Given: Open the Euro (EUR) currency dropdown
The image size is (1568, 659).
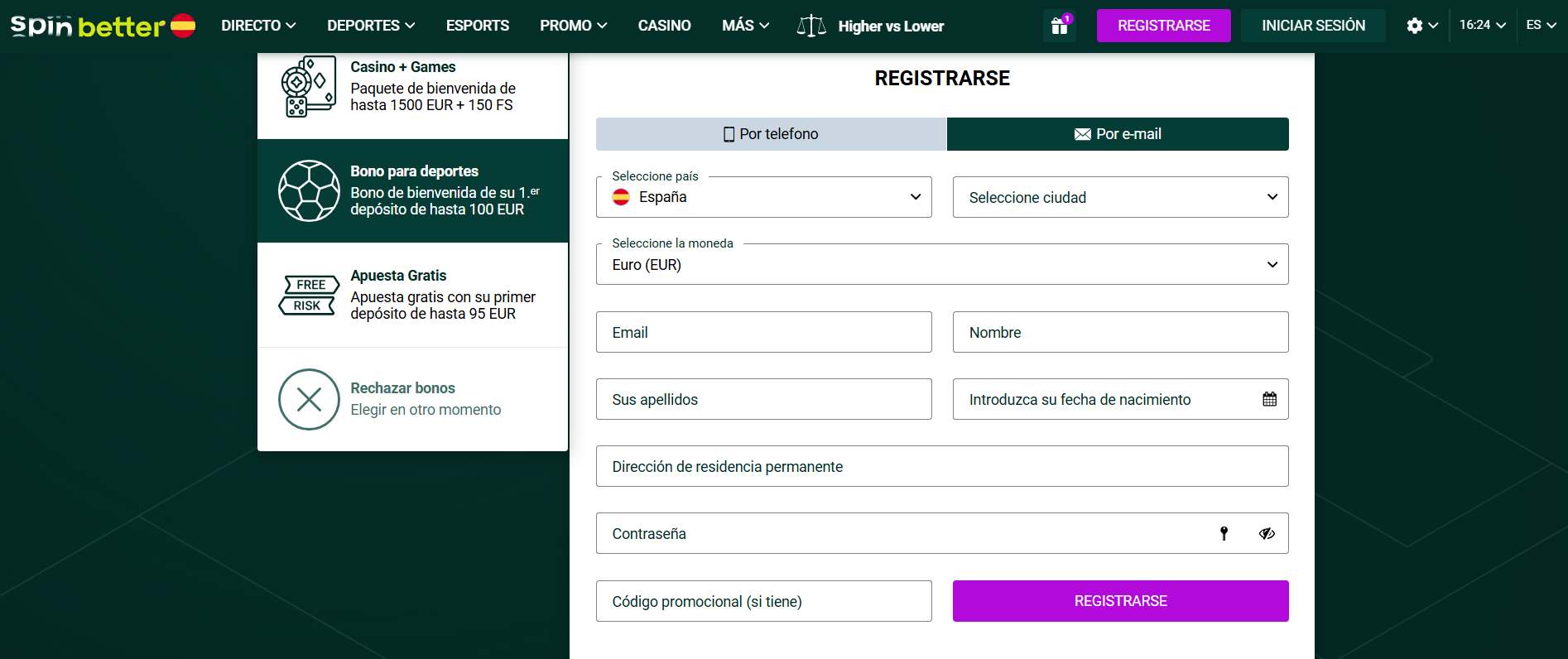Looking at the screenshot, I should [x=941, y=264].
